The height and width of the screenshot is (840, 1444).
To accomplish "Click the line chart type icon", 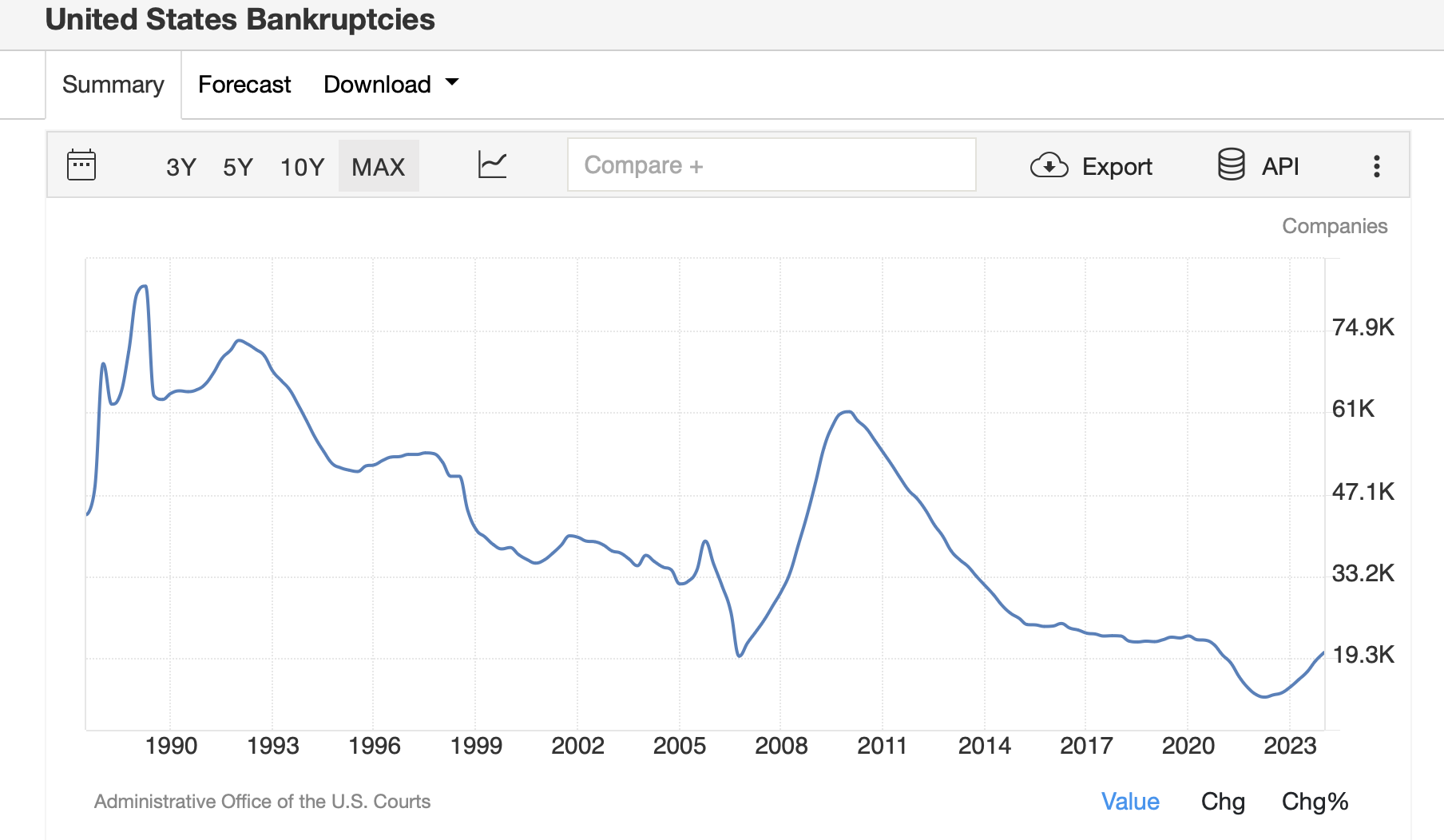I will point(492,165).
